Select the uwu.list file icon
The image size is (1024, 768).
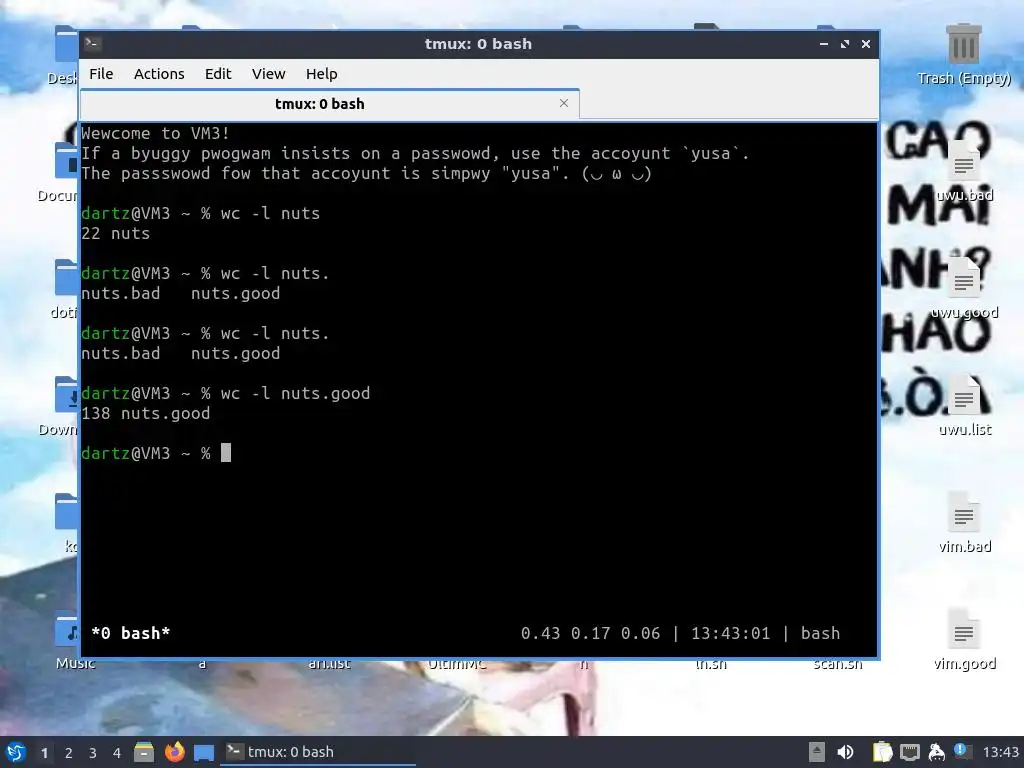[964, 406]
